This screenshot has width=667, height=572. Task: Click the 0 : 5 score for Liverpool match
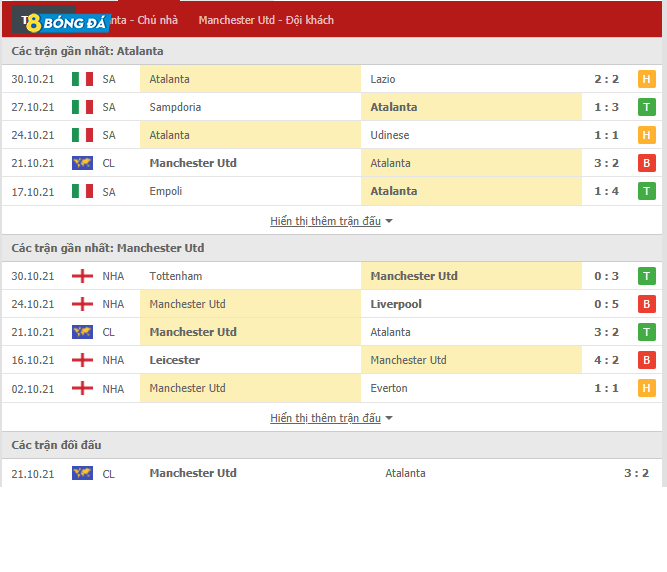pos(606,304)
